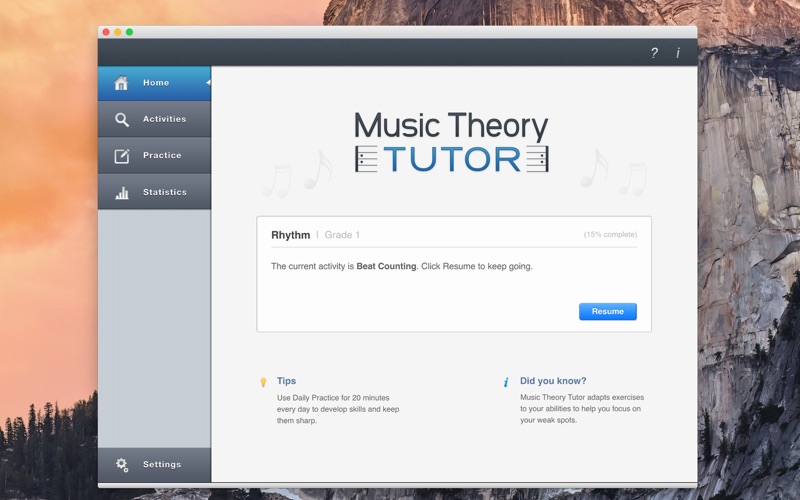Maximize the window with the green button

click(x=130, y=32)
